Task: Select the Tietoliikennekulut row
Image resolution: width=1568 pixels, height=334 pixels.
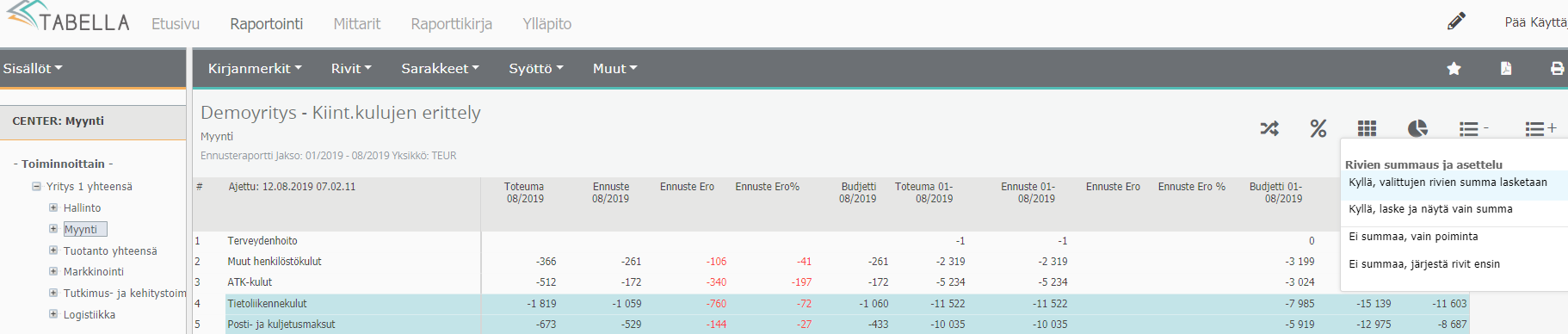Action: point(830,304)
